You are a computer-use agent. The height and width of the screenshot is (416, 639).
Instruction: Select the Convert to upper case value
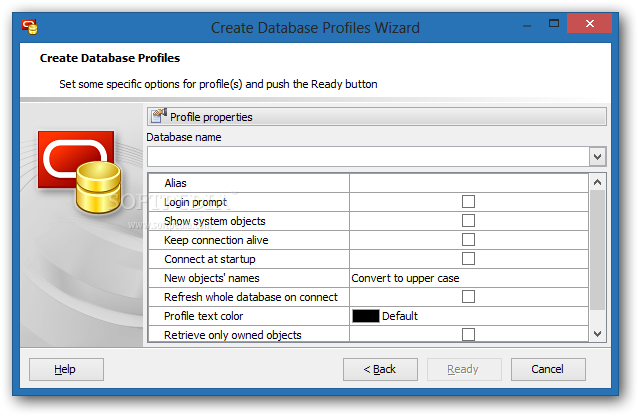(405, 278)
